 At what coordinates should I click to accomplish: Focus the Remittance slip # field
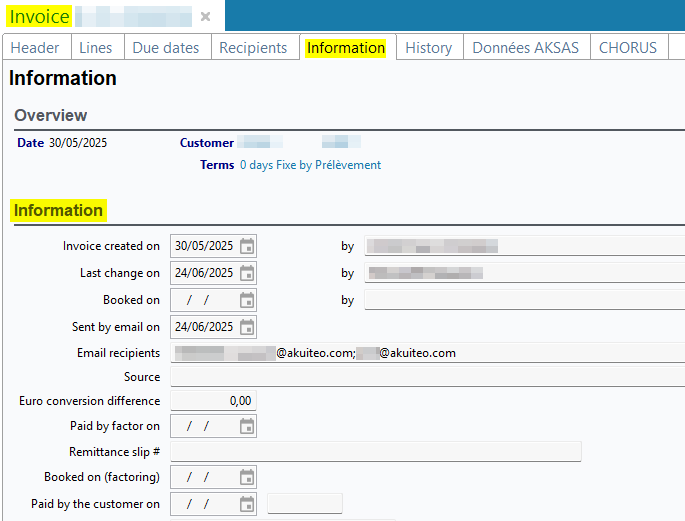click(375, 452)
